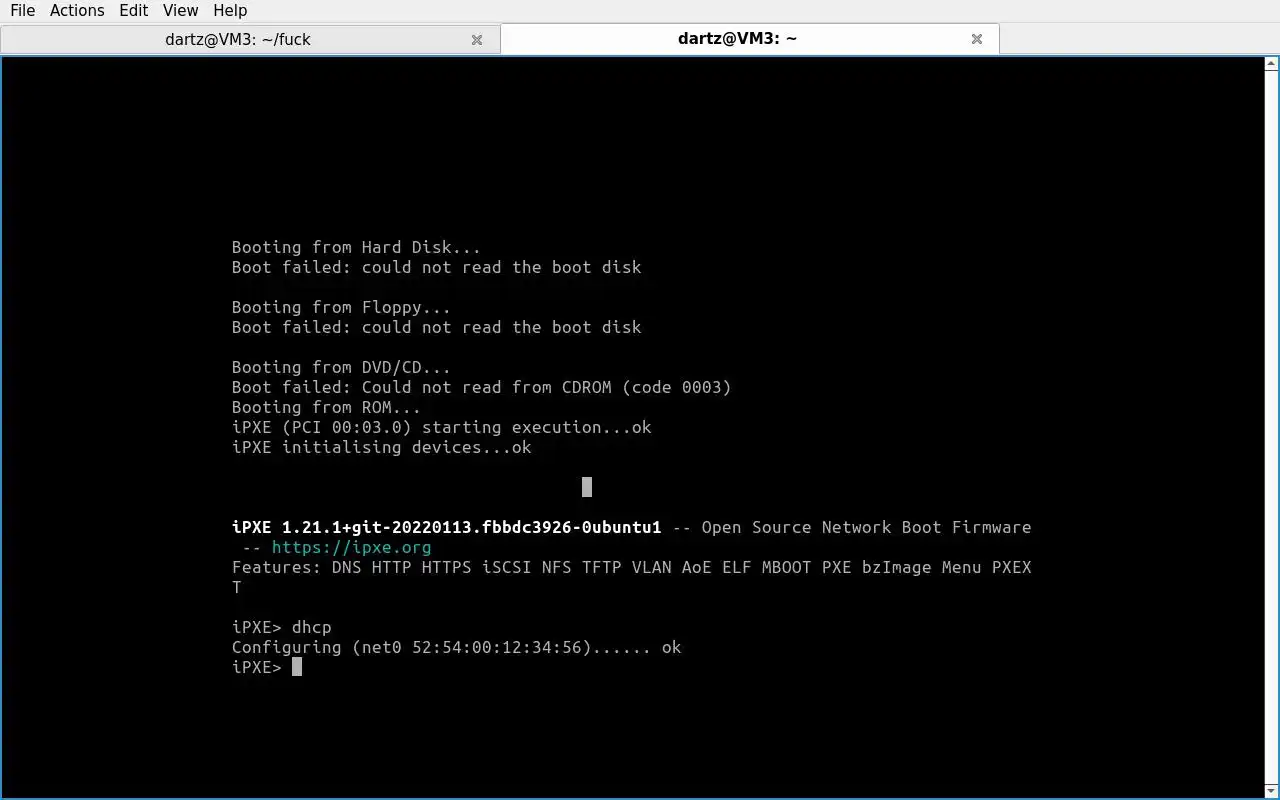Viewport: 1280px width, 800px height.
Task: Click the 'Booting from DVD/CD...' line
Action: coord(341,367)
